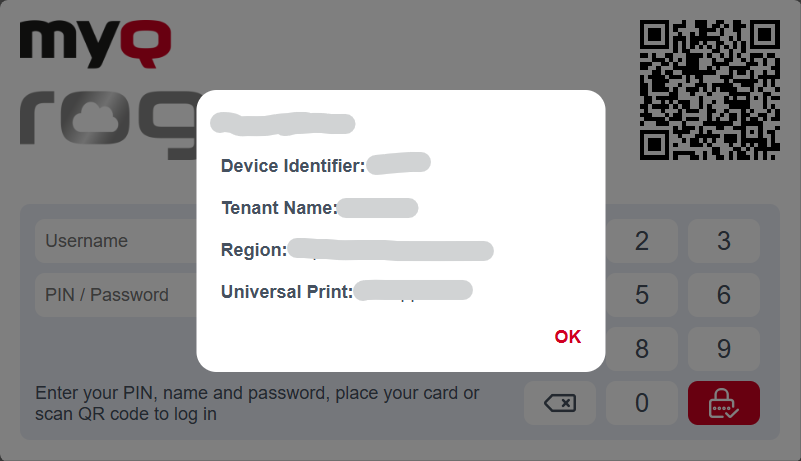Image resolution: width=801 pixels, height=461 pixels.
Task: Click the Tenant Name label
Action: [x=278, y=208]
